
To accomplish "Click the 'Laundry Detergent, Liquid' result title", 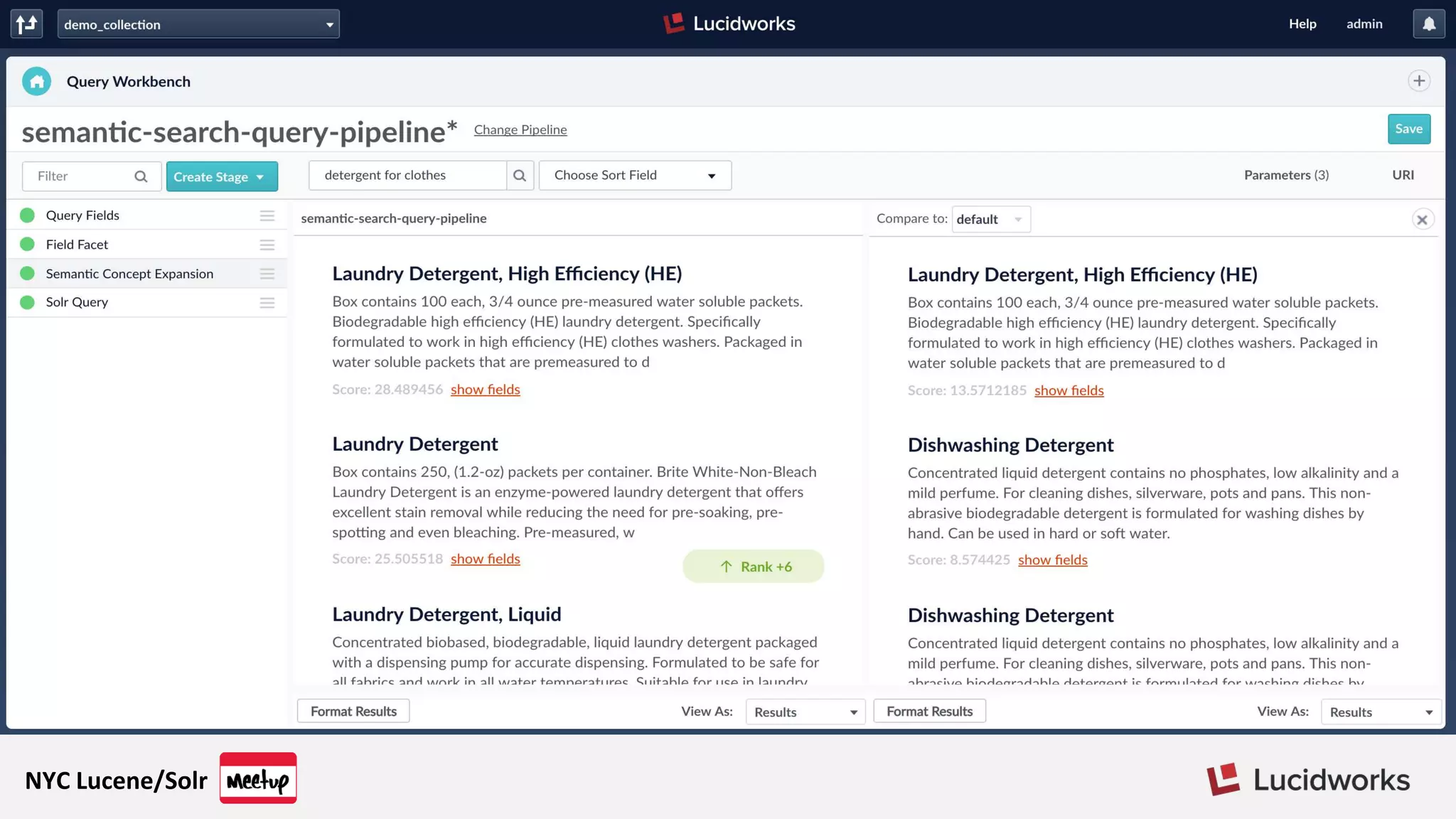I will click(x=446, y=614).
